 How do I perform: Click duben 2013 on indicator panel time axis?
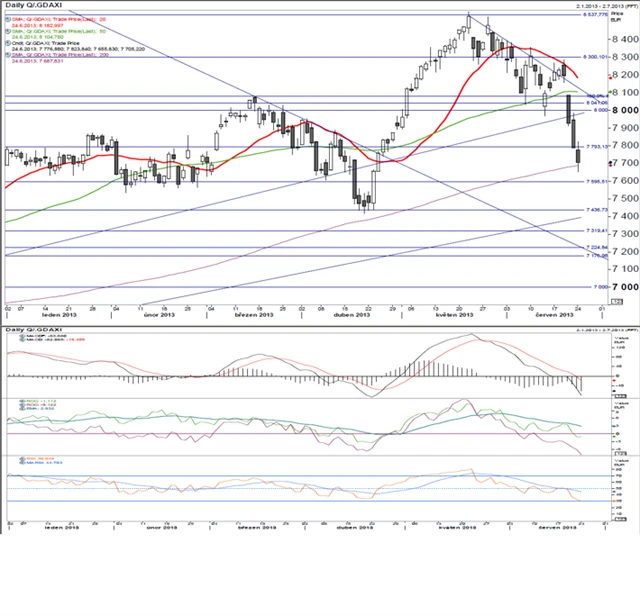point(355,528)
